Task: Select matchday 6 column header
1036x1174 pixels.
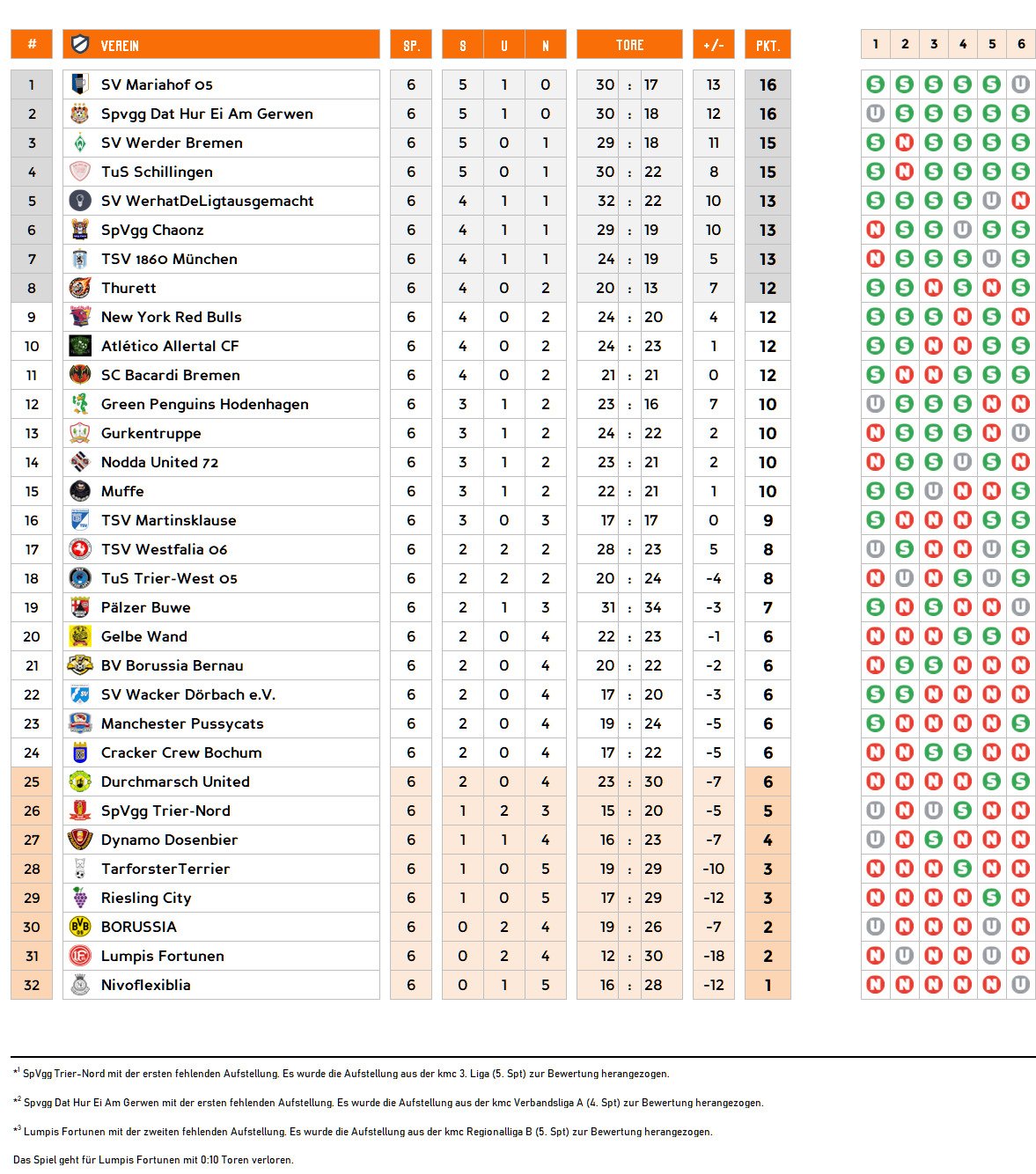Action: pos(1021,44)
